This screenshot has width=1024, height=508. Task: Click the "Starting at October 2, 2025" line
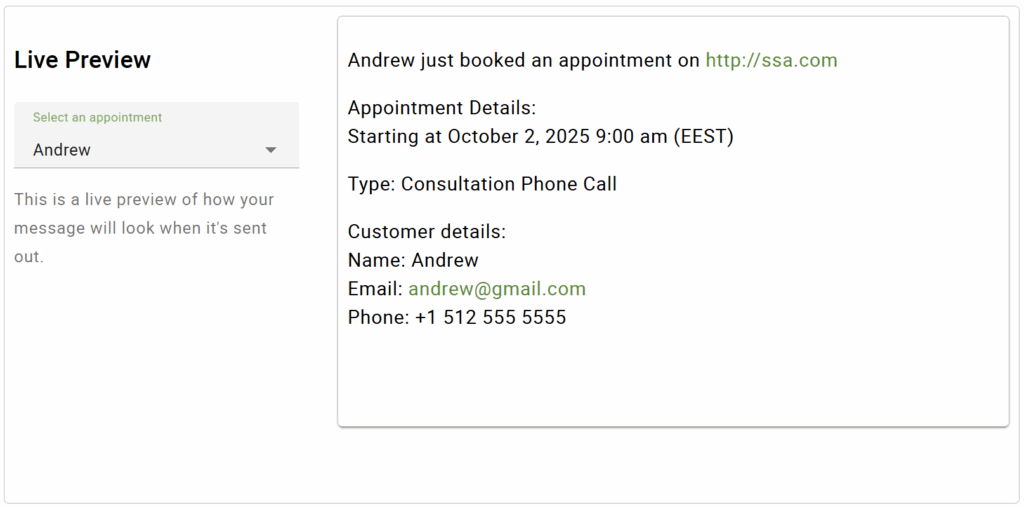[x=470, y=137]
